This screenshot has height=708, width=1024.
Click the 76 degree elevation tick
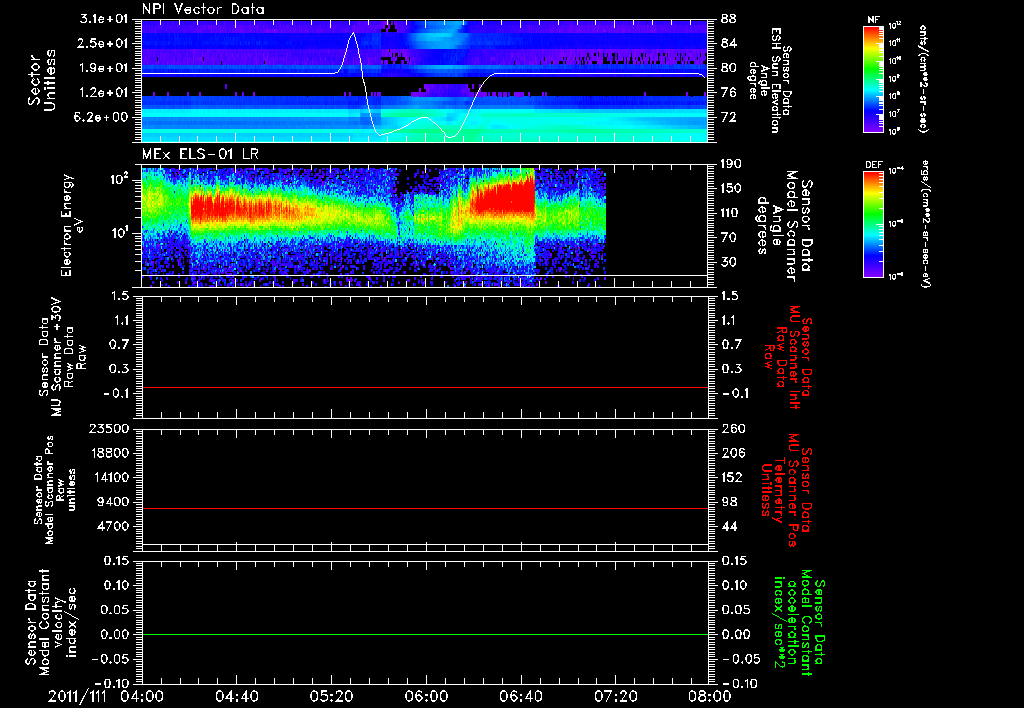728,93
